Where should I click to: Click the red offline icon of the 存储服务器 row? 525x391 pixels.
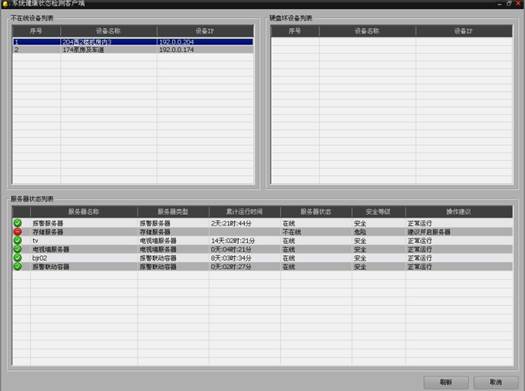coord(18,232)
